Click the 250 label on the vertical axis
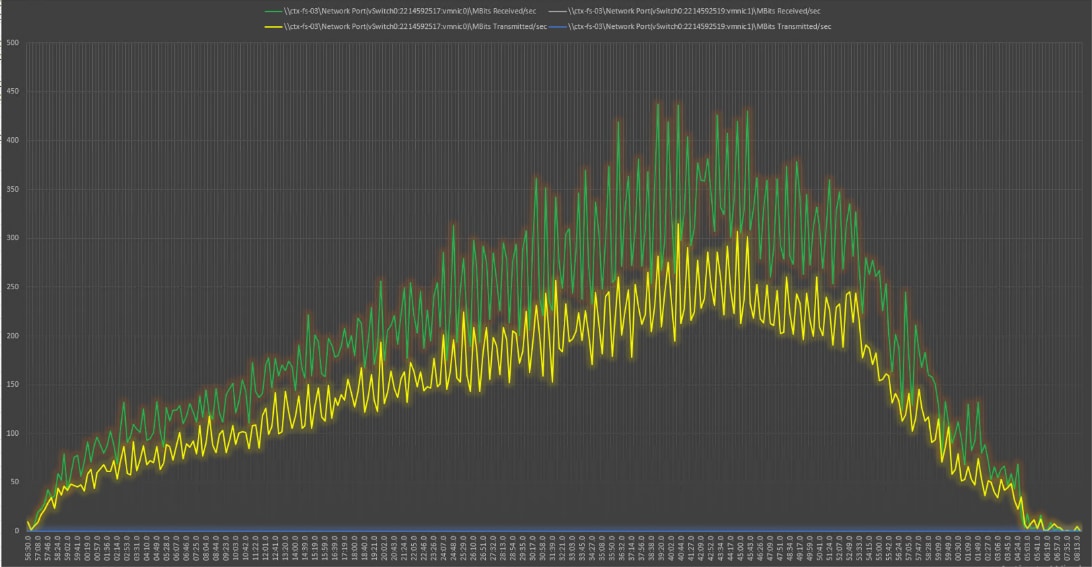1092x567 pixels. [x=13, y=287]
